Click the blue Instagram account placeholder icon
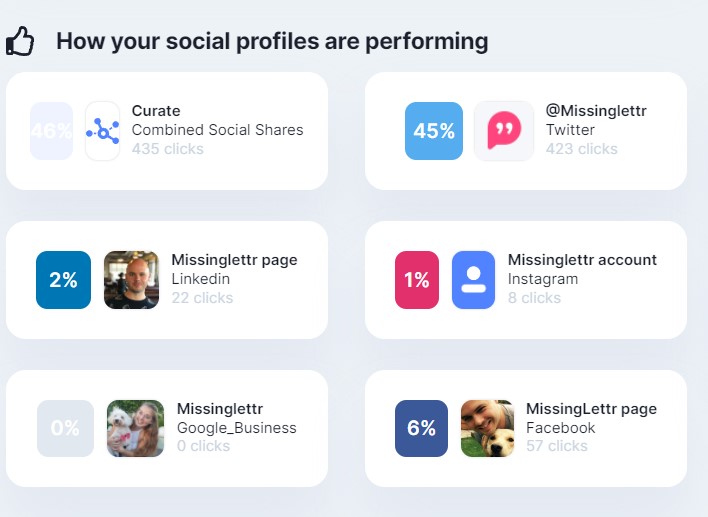The image size is (708, 517). (473, 280)
